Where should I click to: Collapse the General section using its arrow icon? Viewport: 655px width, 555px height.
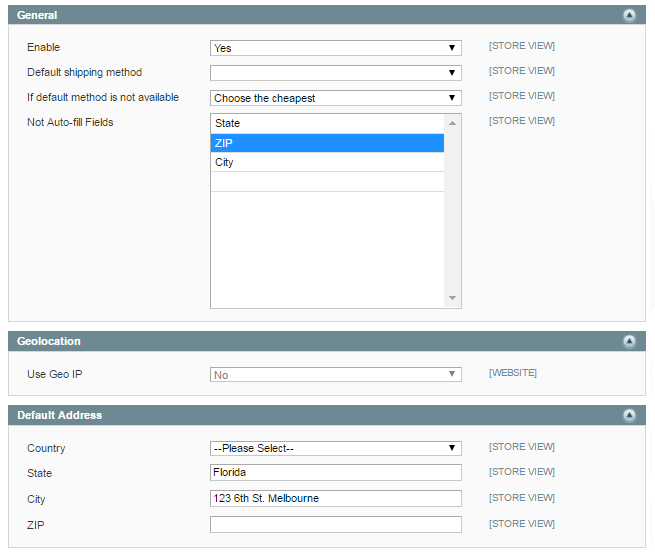tap(629, 15)
